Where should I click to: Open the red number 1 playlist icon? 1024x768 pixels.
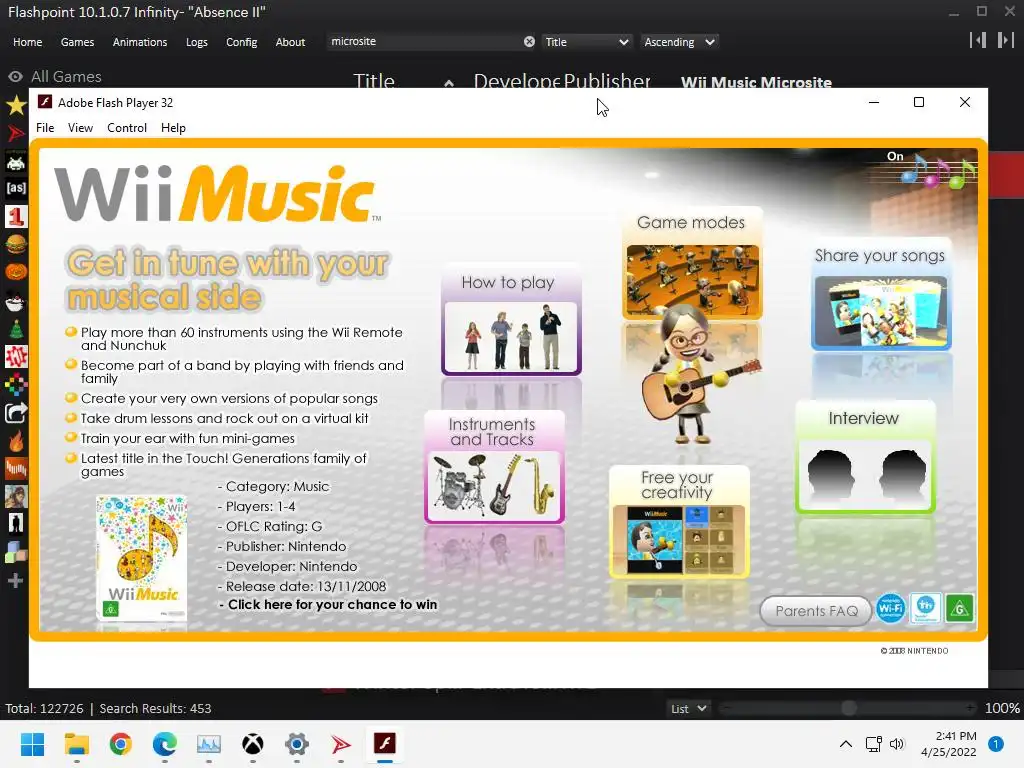16,216
